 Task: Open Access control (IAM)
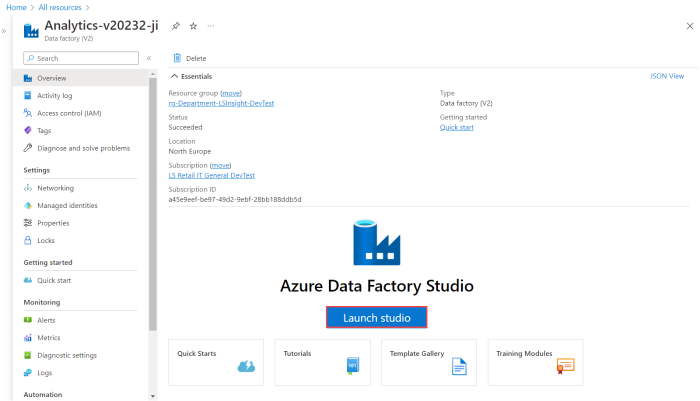[x=69, y=113]
